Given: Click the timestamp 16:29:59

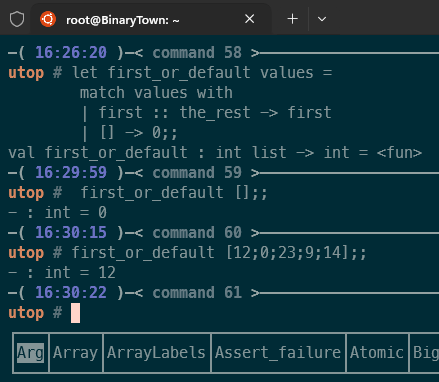Looking at the screenshot, I should (71, 173).
